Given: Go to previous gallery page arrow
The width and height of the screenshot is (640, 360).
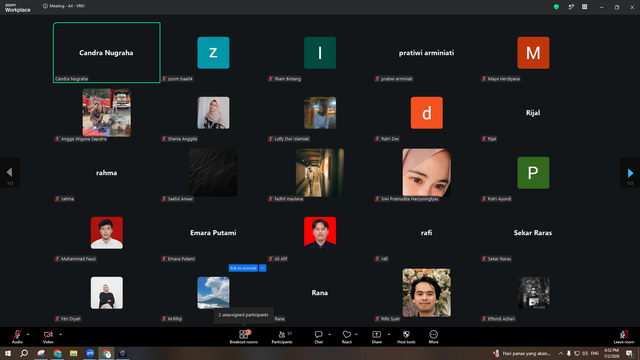Looking at the screenshot, I should point(9,173).
